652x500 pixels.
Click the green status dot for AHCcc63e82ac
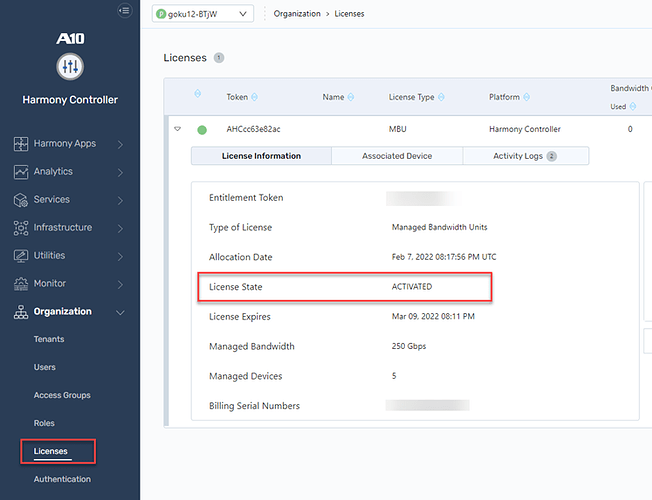(x=202, y=130)
